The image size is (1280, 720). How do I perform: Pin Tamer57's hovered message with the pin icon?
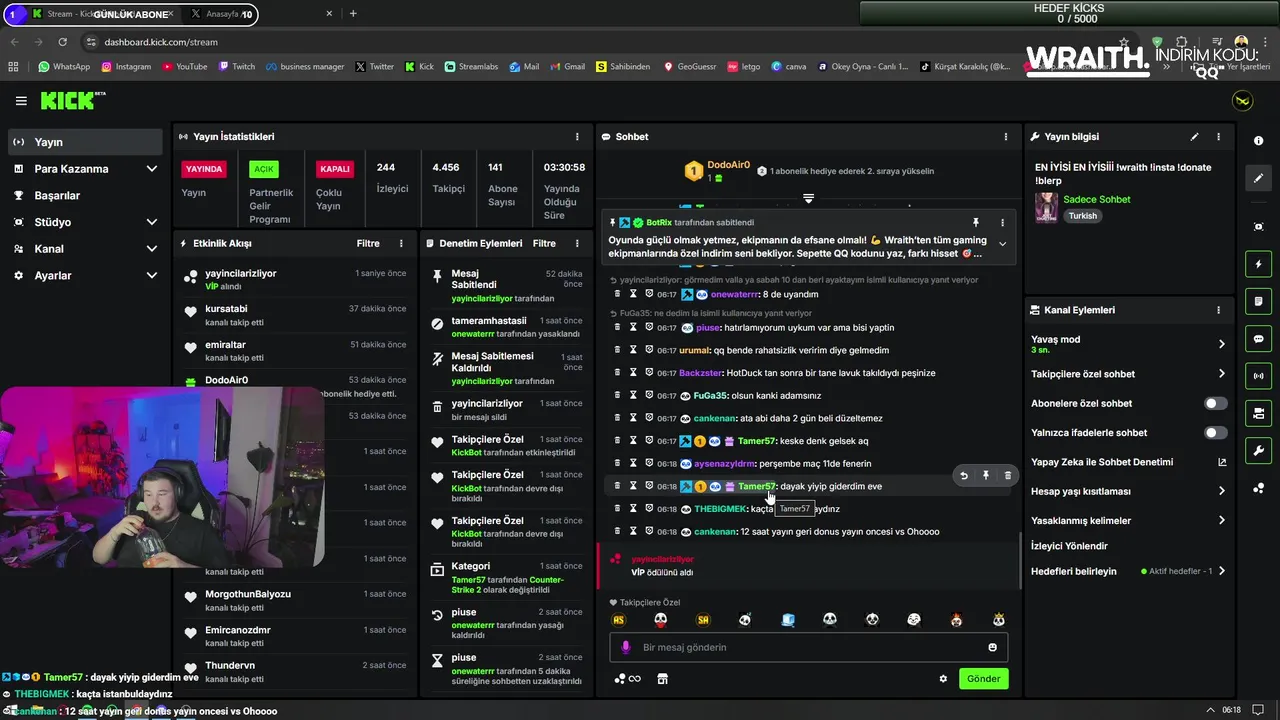click(x=985, y=476)
